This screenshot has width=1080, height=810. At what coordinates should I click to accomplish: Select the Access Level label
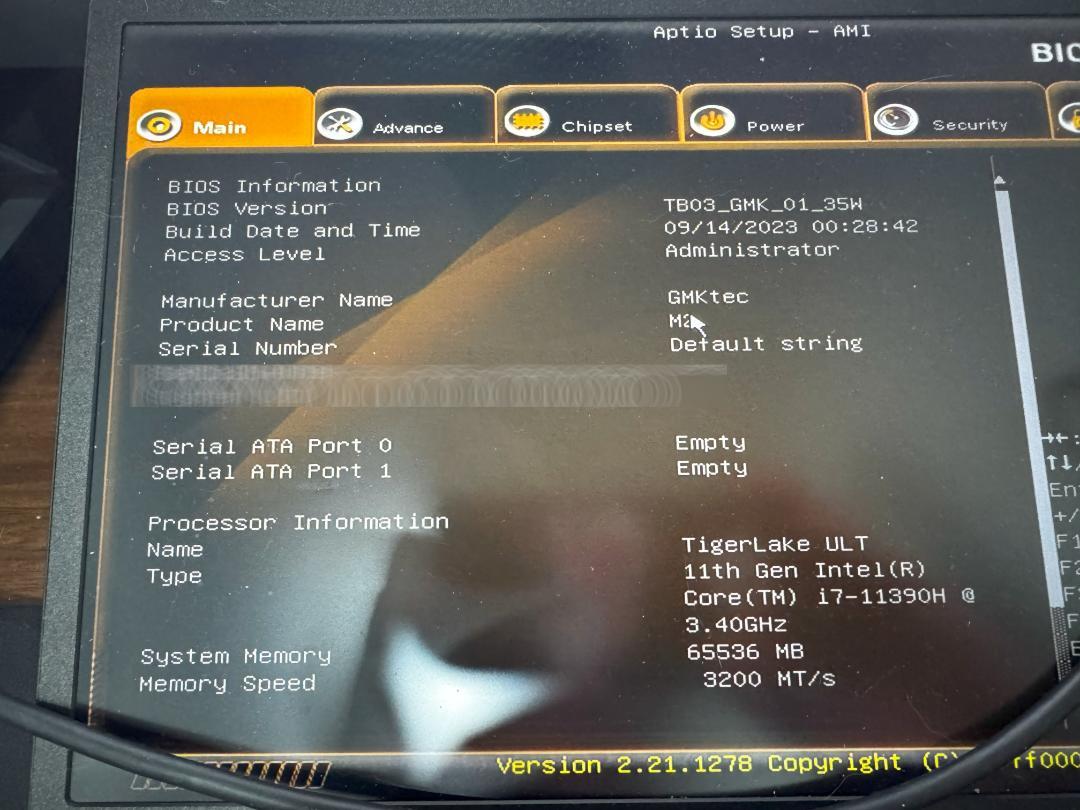(x=245, y=254)
